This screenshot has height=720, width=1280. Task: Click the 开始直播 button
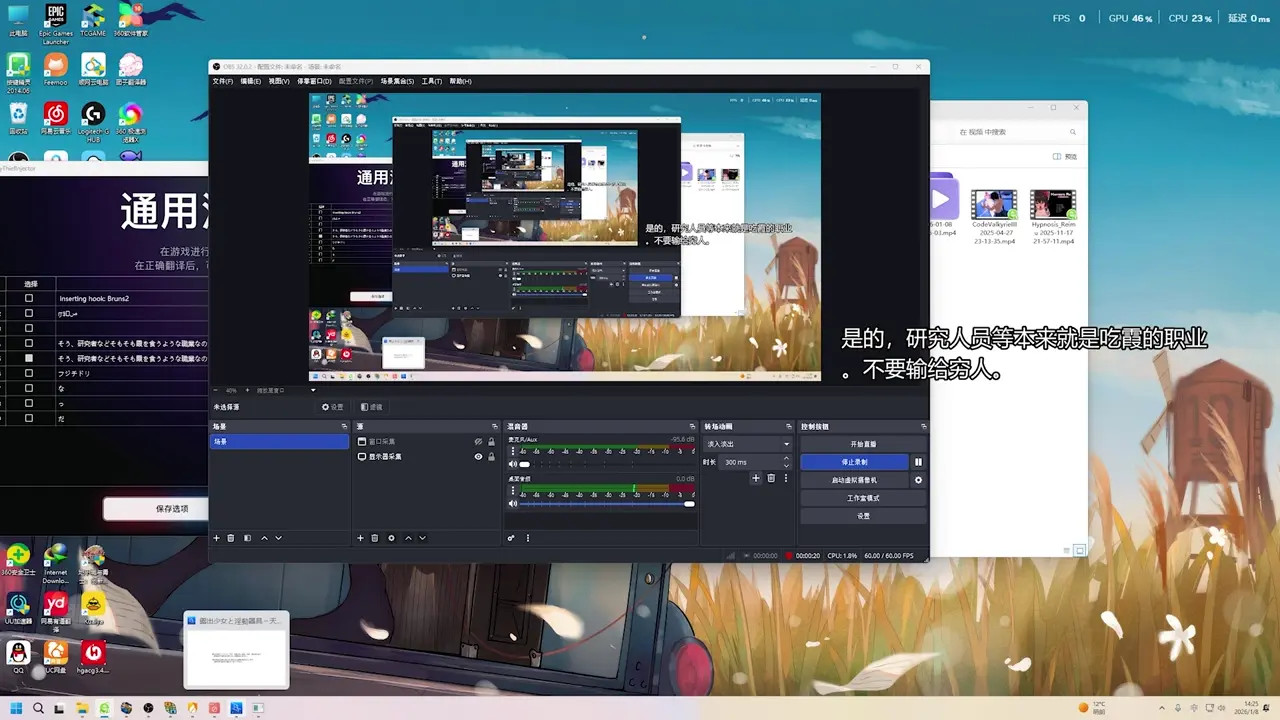[863, 444]
